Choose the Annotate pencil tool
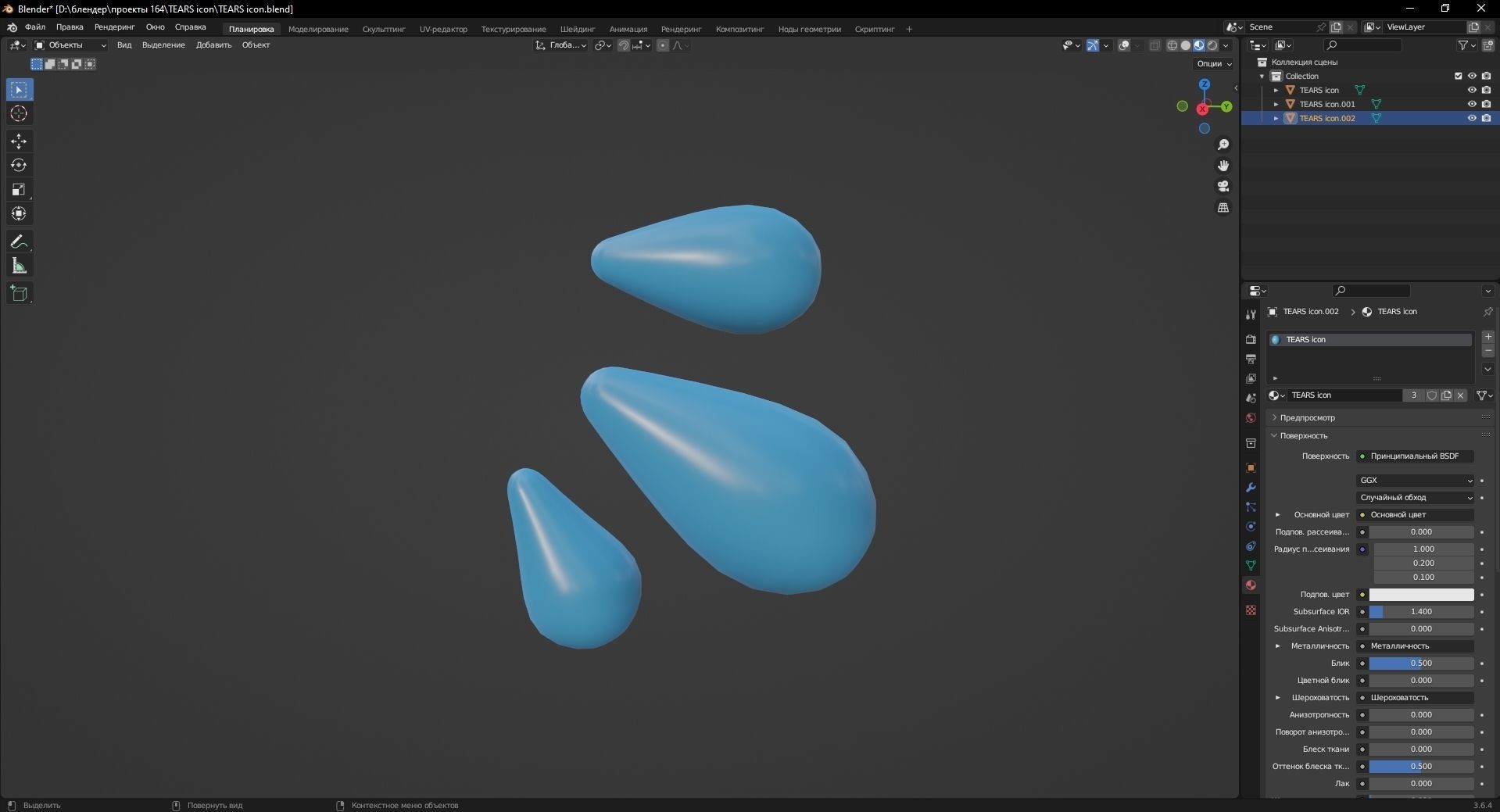The image size is (1500, 812). 20,242
